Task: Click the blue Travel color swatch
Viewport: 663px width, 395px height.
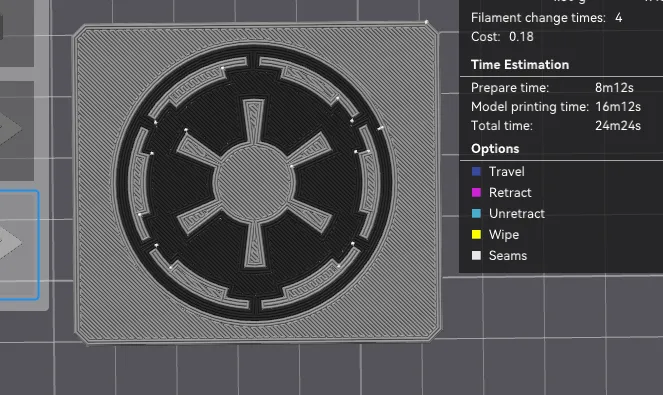Action: coord(476,171)
